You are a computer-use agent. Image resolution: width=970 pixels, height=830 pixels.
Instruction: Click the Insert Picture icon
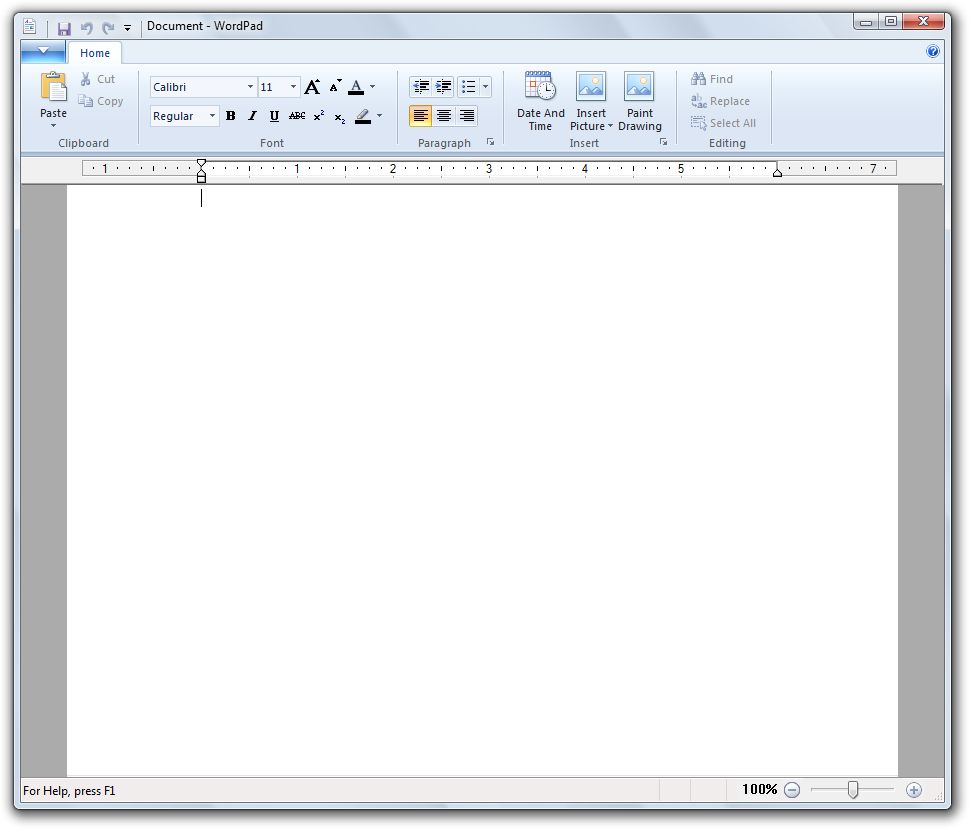tap(591, 86)
